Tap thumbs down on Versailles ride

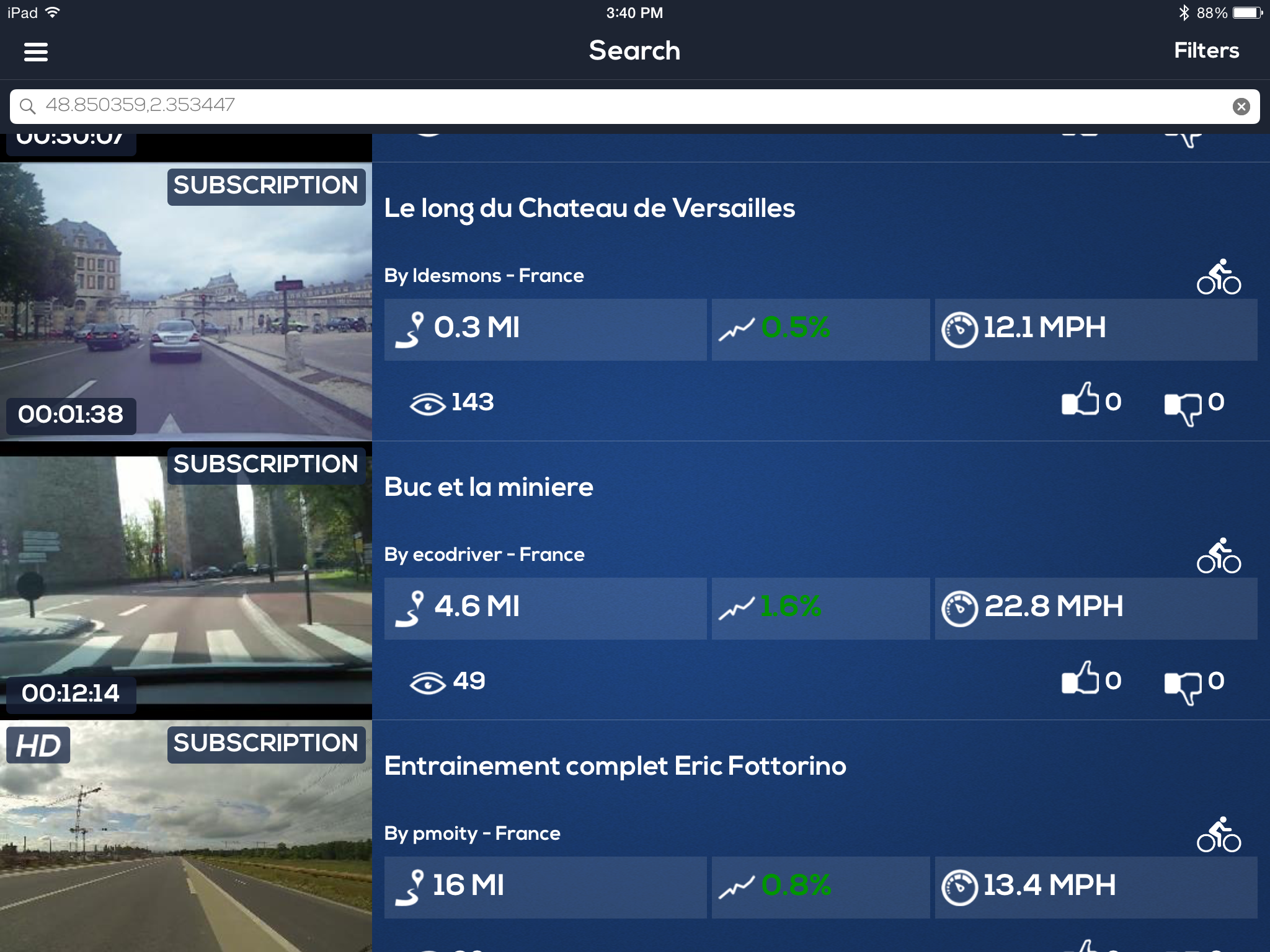[x=1183, y=409]
